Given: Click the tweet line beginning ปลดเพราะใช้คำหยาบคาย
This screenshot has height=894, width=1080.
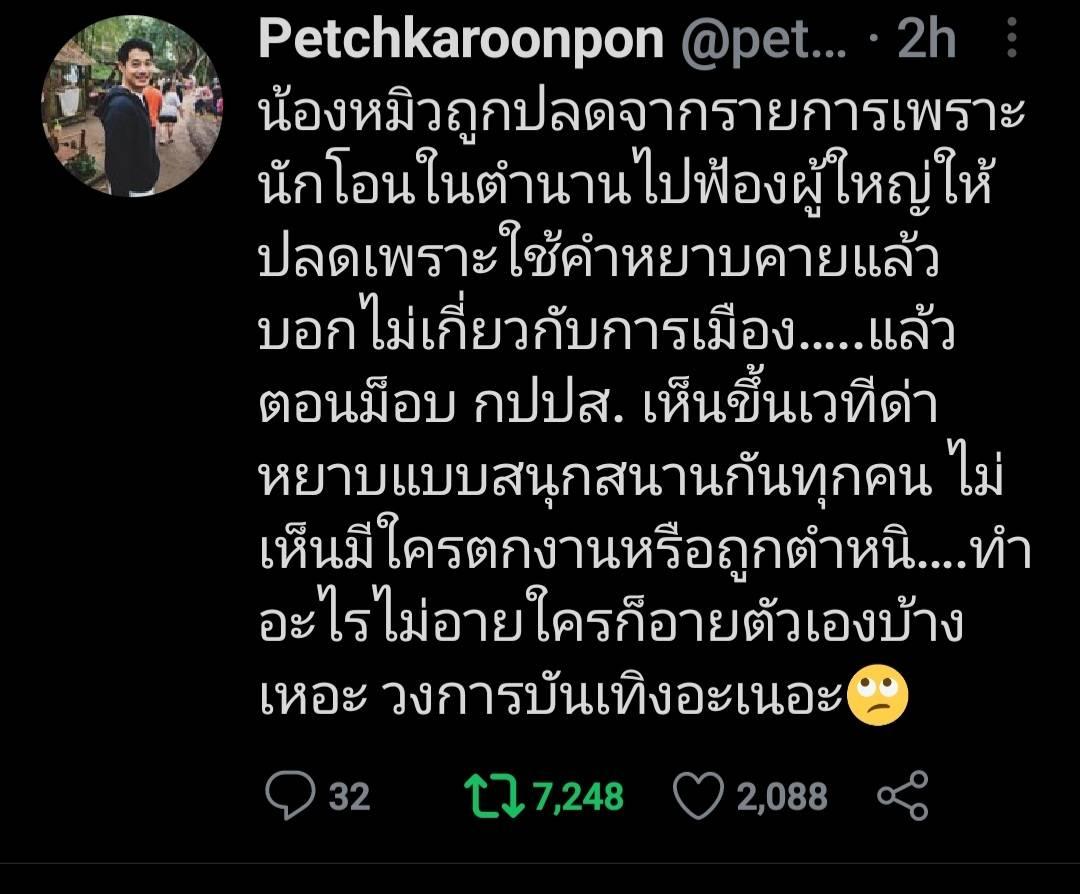Looking at the screenshot, I should pos(599,258).
